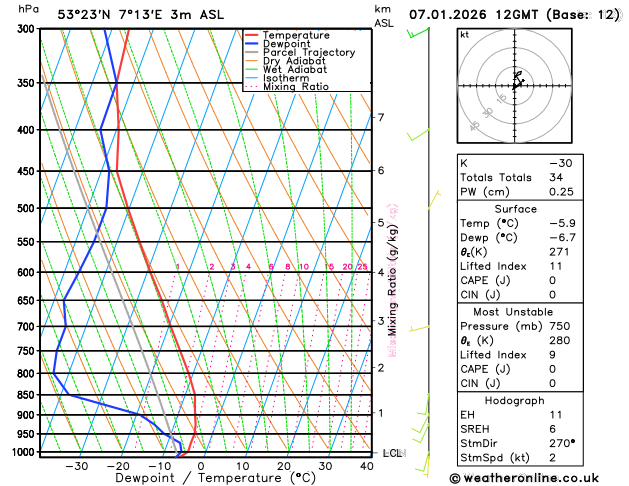Click the 900 hPa pressure label

point(28,415)
